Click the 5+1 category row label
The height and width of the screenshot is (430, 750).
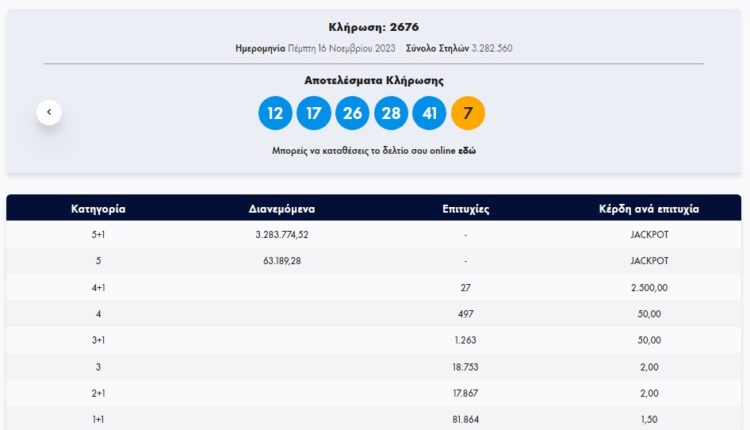point(98,235)
